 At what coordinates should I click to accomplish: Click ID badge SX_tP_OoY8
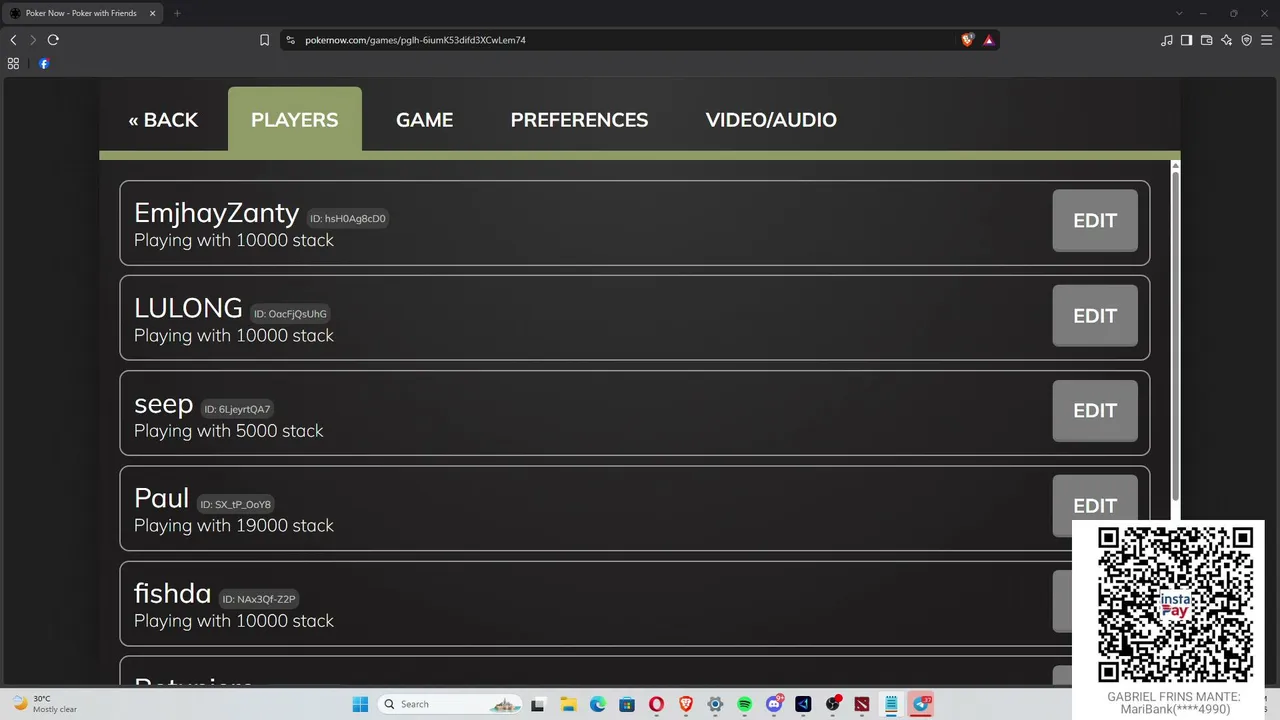235,504
